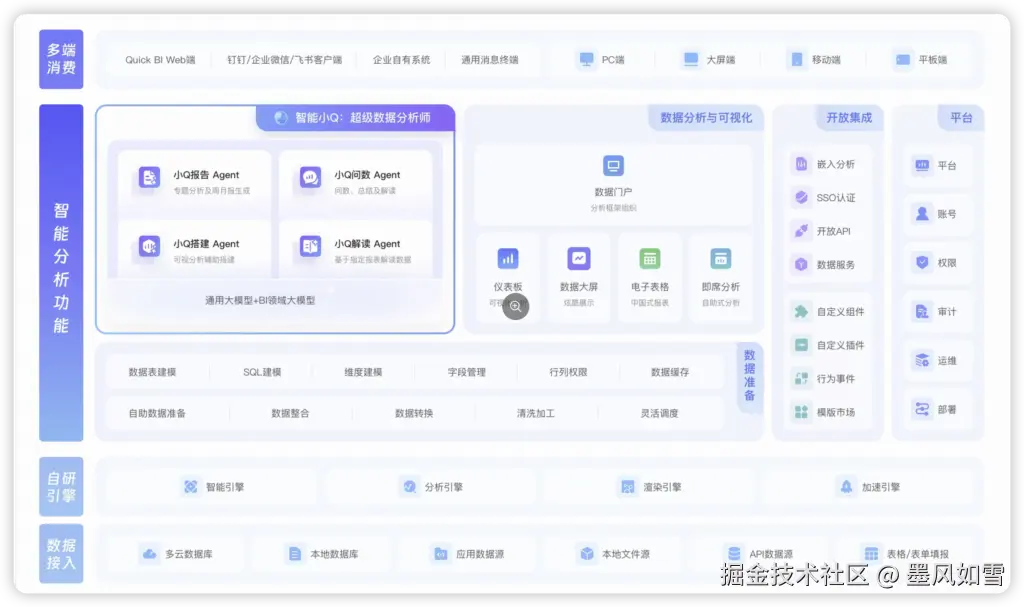1024x607 pixels.
Task: Click the 维度建模 item
Action: [x=363, y=372]
